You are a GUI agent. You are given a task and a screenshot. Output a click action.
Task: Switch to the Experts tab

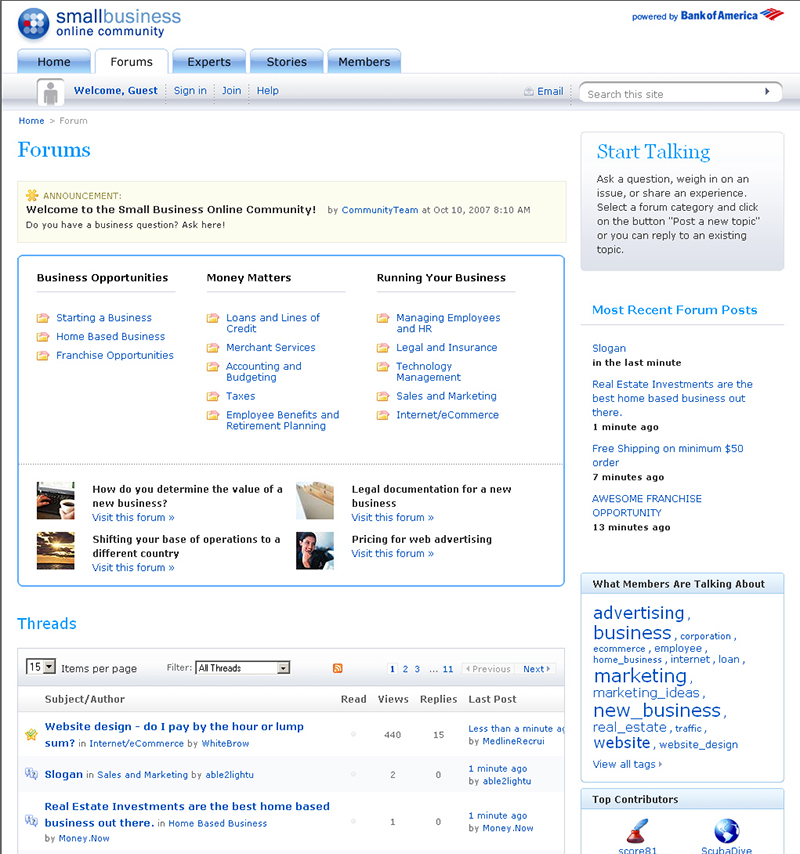(209, 62)
